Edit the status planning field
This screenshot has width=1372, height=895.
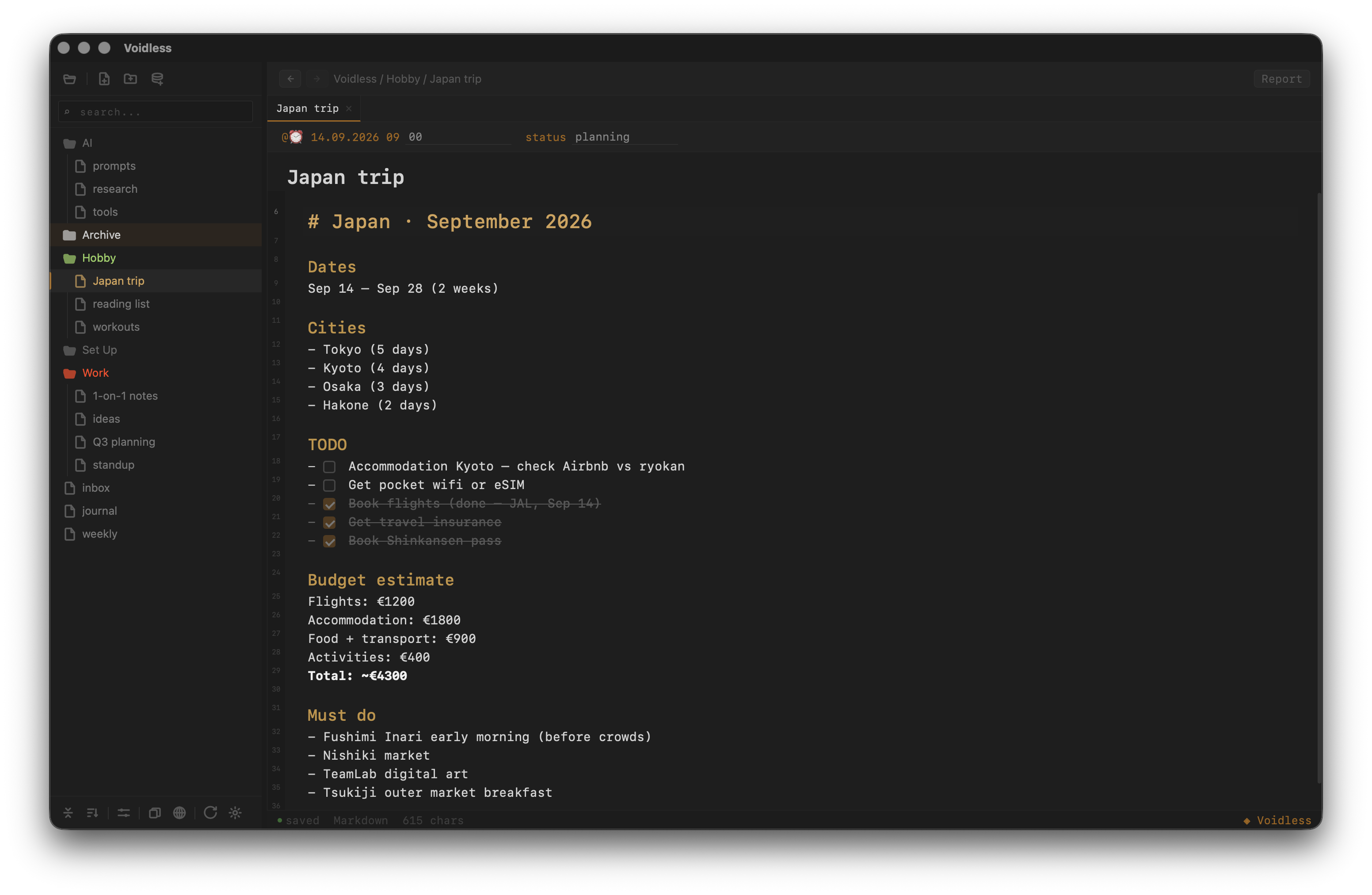tap(625, 137)
